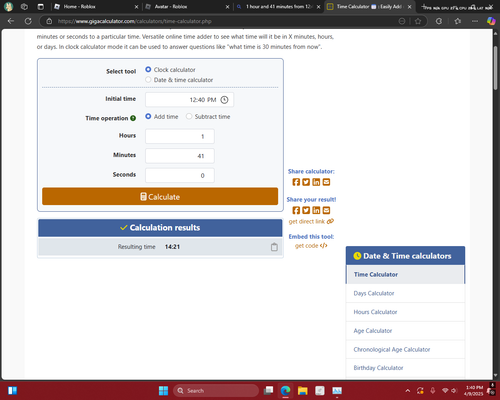This screenshot has width=500, height=400.
Task: Open volume control in system tray
Action: pos(454,390)
